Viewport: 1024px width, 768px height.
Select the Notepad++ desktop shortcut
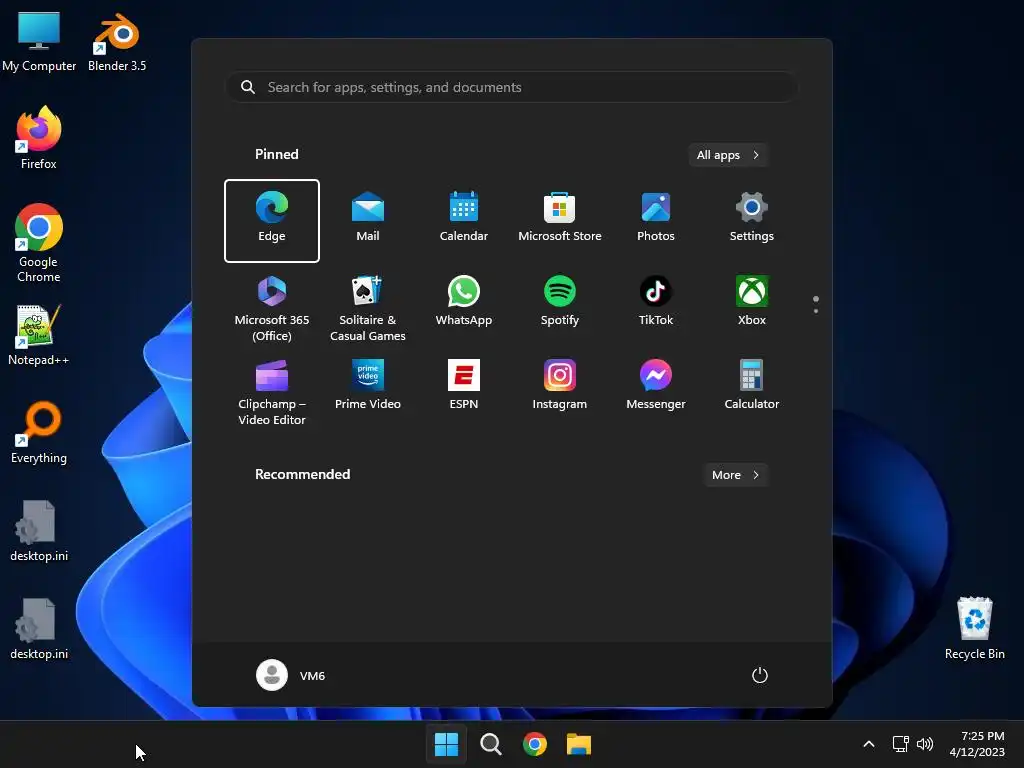pyautogui.click(x=39, y=334)
